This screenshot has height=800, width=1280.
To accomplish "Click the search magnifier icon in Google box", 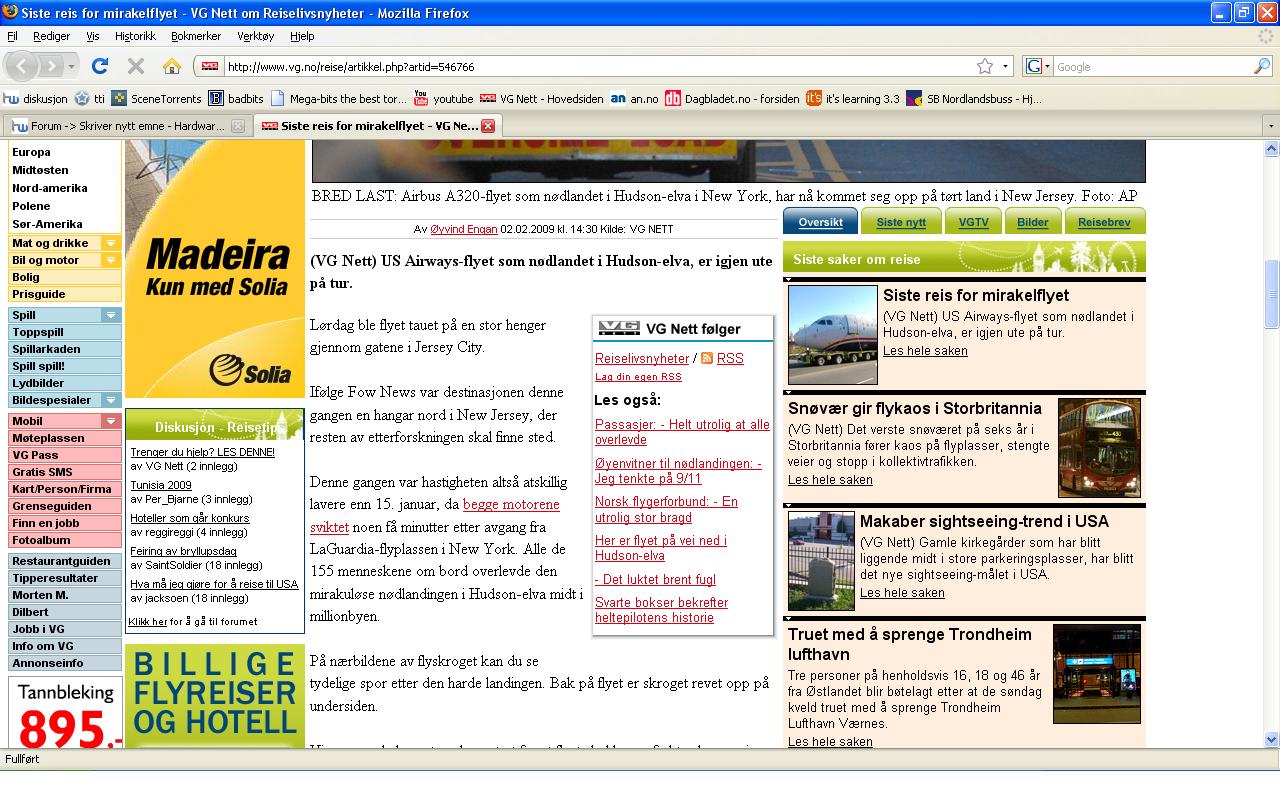I will point(1262,67).
